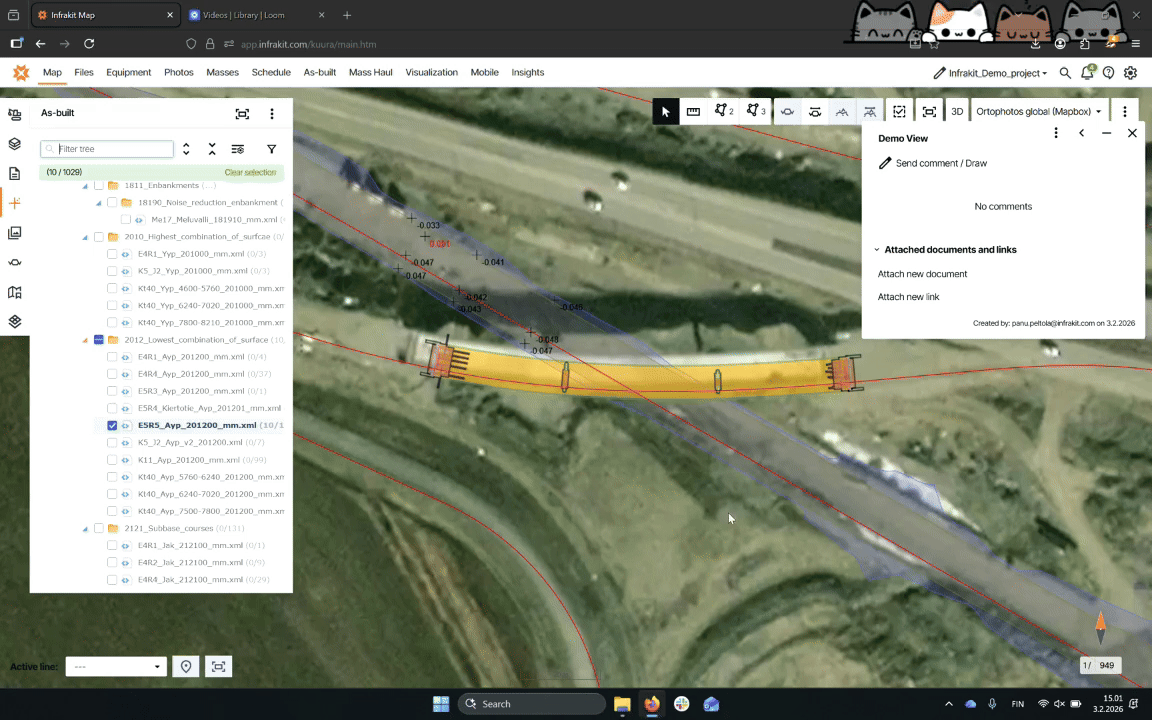The height and width of the screenshot is (720, 1152).
Task: Open the layers sidebar panel
Action: [x=15, y=144]
